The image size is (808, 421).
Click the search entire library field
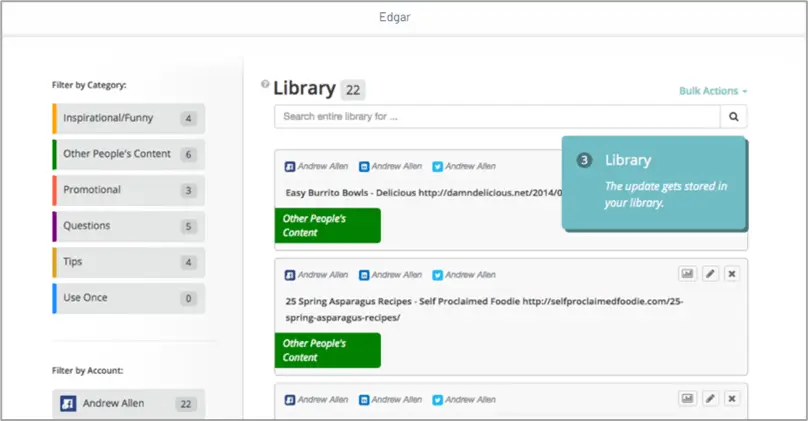point(497,117)
